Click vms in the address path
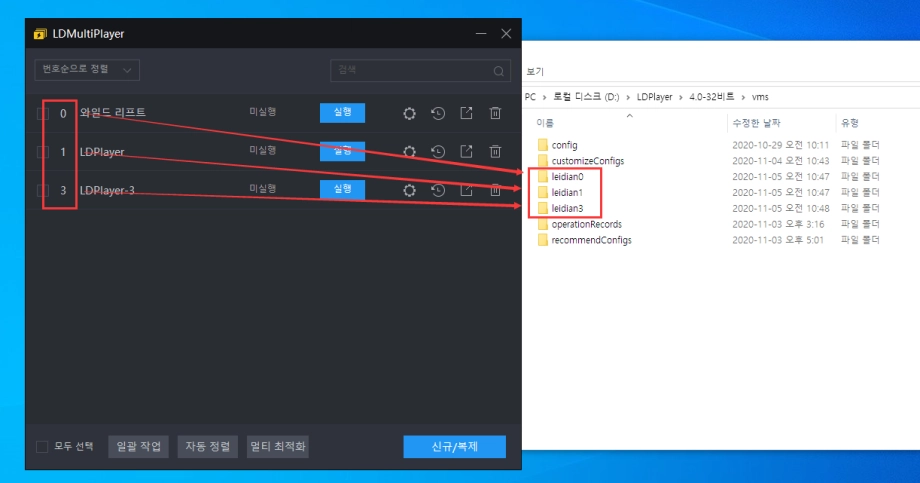This screenshot has height=483, width=920. 760,97
